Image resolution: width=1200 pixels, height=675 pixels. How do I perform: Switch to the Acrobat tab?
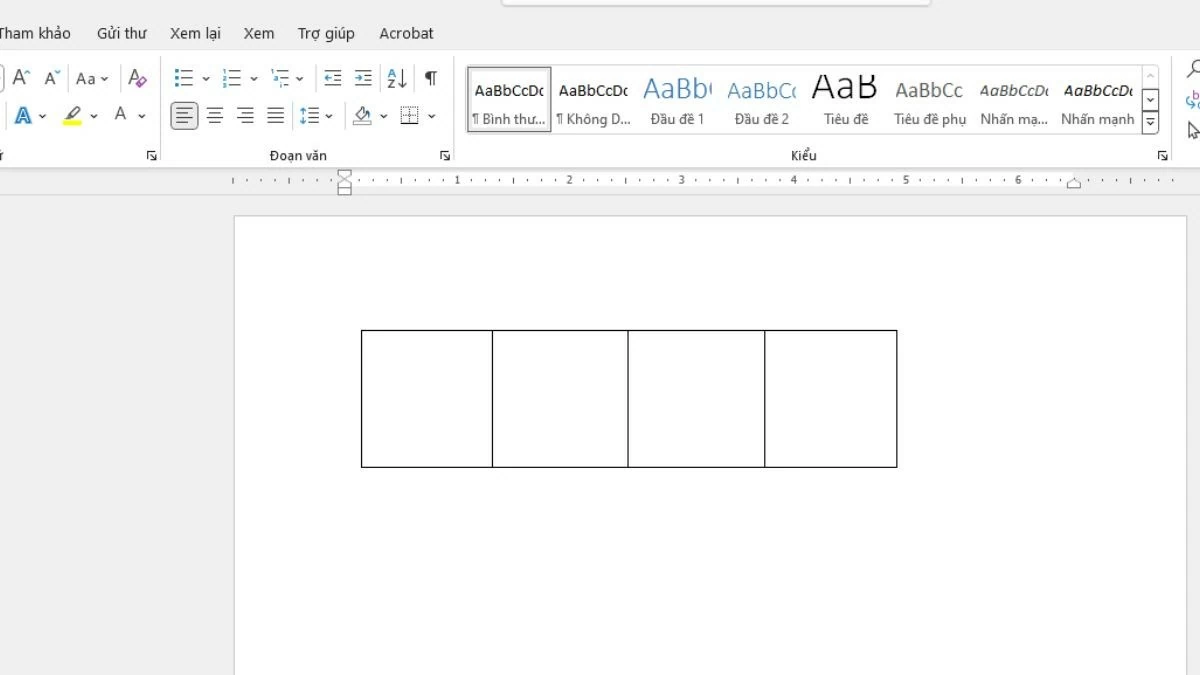pos(406,33)
